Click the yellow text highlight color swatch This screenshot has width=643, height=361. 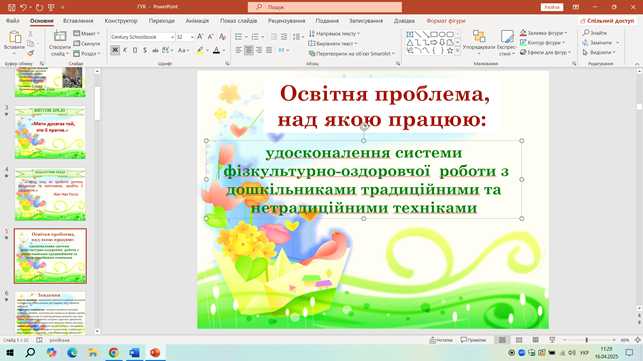pos(200,50)
